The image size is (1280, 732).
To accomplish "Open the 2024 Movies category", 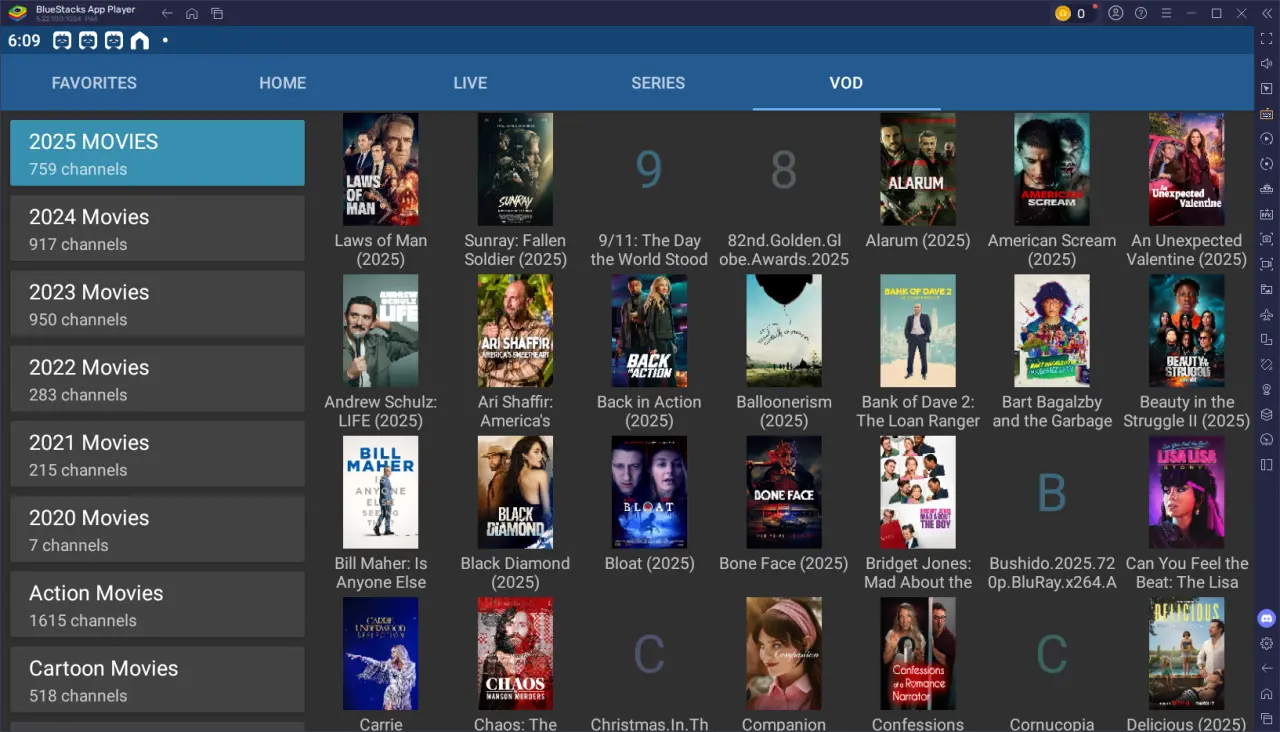I will coord(157,228).
